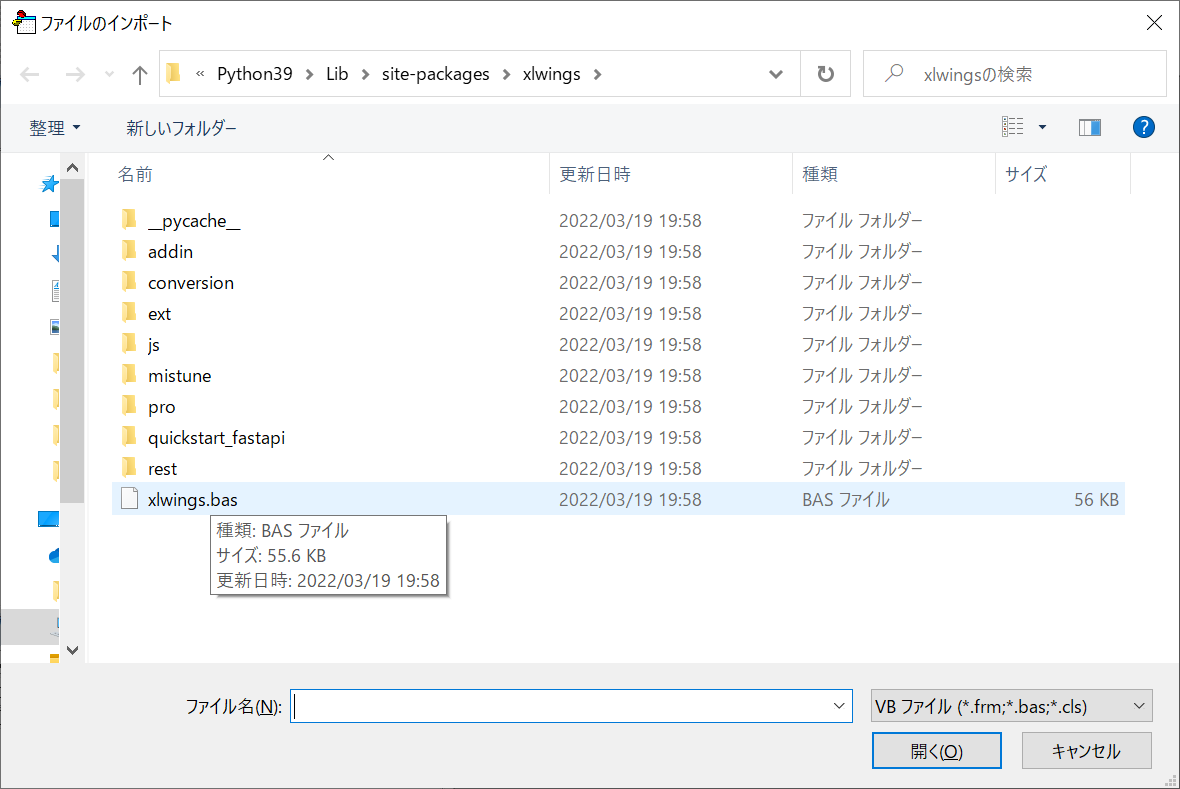
Task: Open the 整理 menu
Action: 55,128
